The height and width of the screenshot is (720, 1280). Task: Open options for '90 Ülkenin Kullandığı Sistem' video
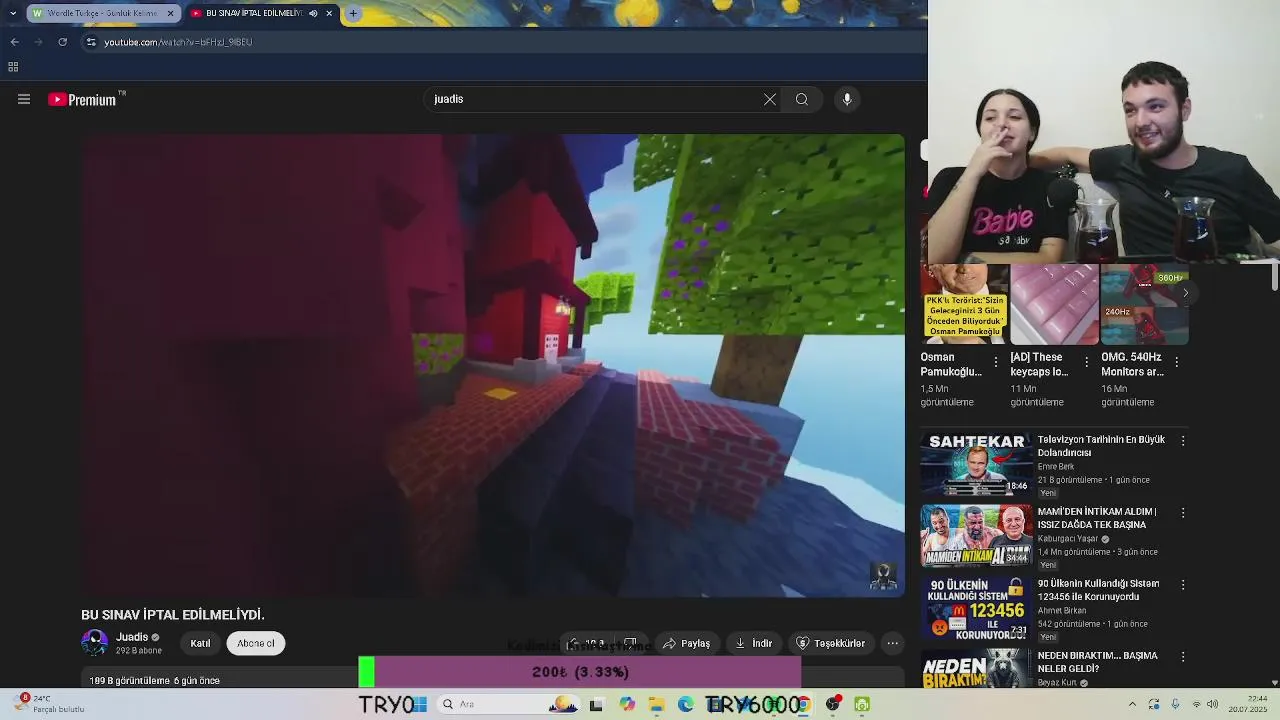click(x=1183, y=584)
